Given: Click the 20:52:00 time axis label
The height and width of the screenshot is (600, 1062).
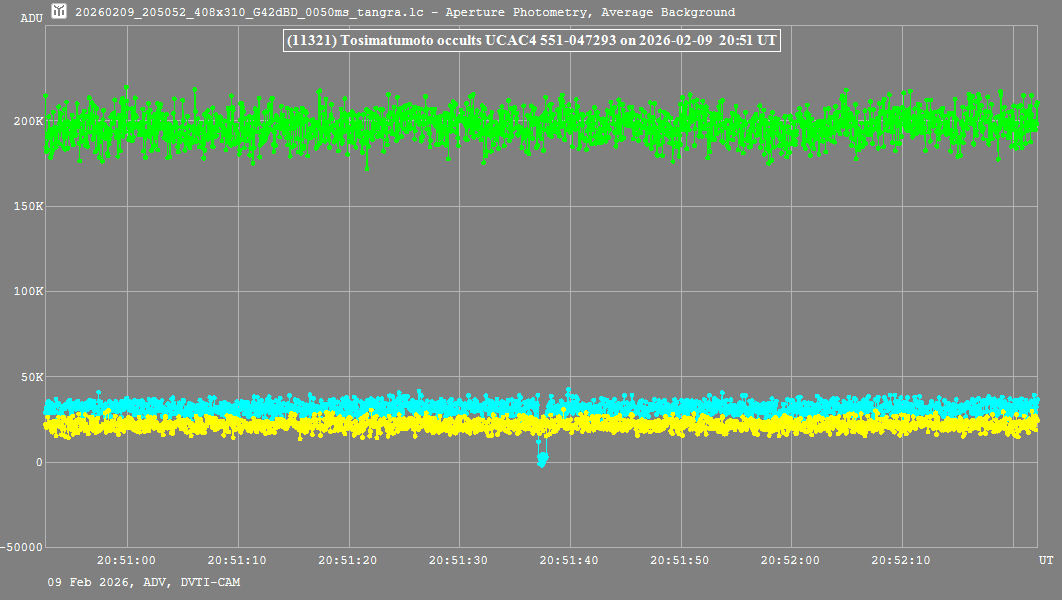Looking at the screenshot, I should pyautogui.click(x=792, y=561).
